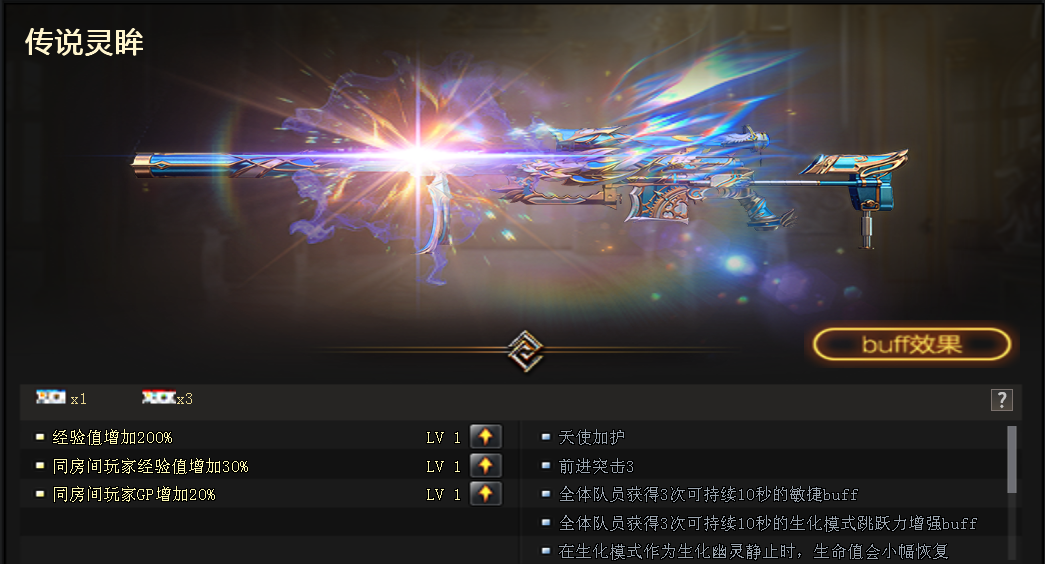Click the 传说灵眸 title text
This screenshot has width=1045, height=564.
84,42
